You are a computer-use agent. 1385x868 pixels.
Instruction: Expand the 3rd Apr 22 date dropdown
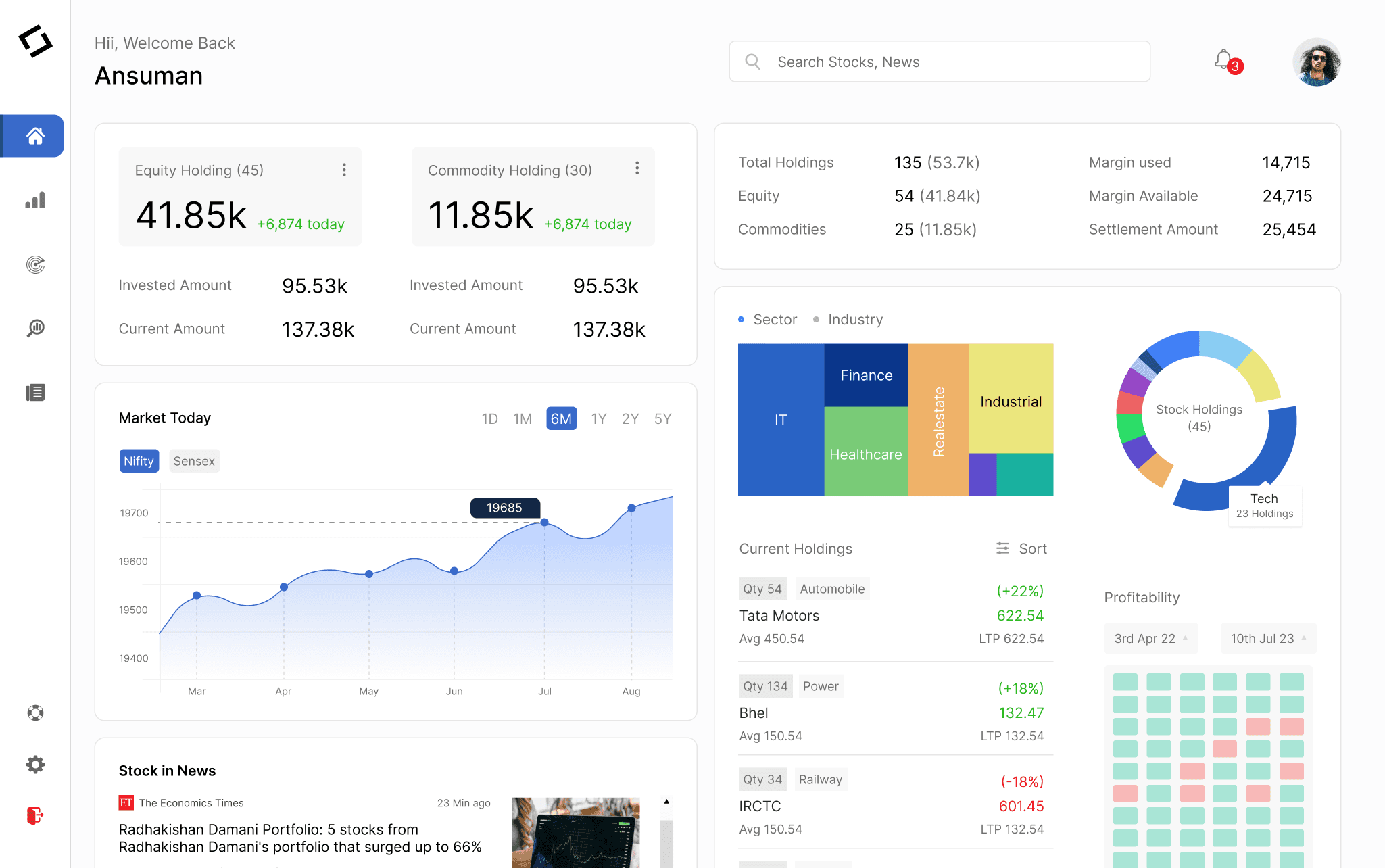1150,638
